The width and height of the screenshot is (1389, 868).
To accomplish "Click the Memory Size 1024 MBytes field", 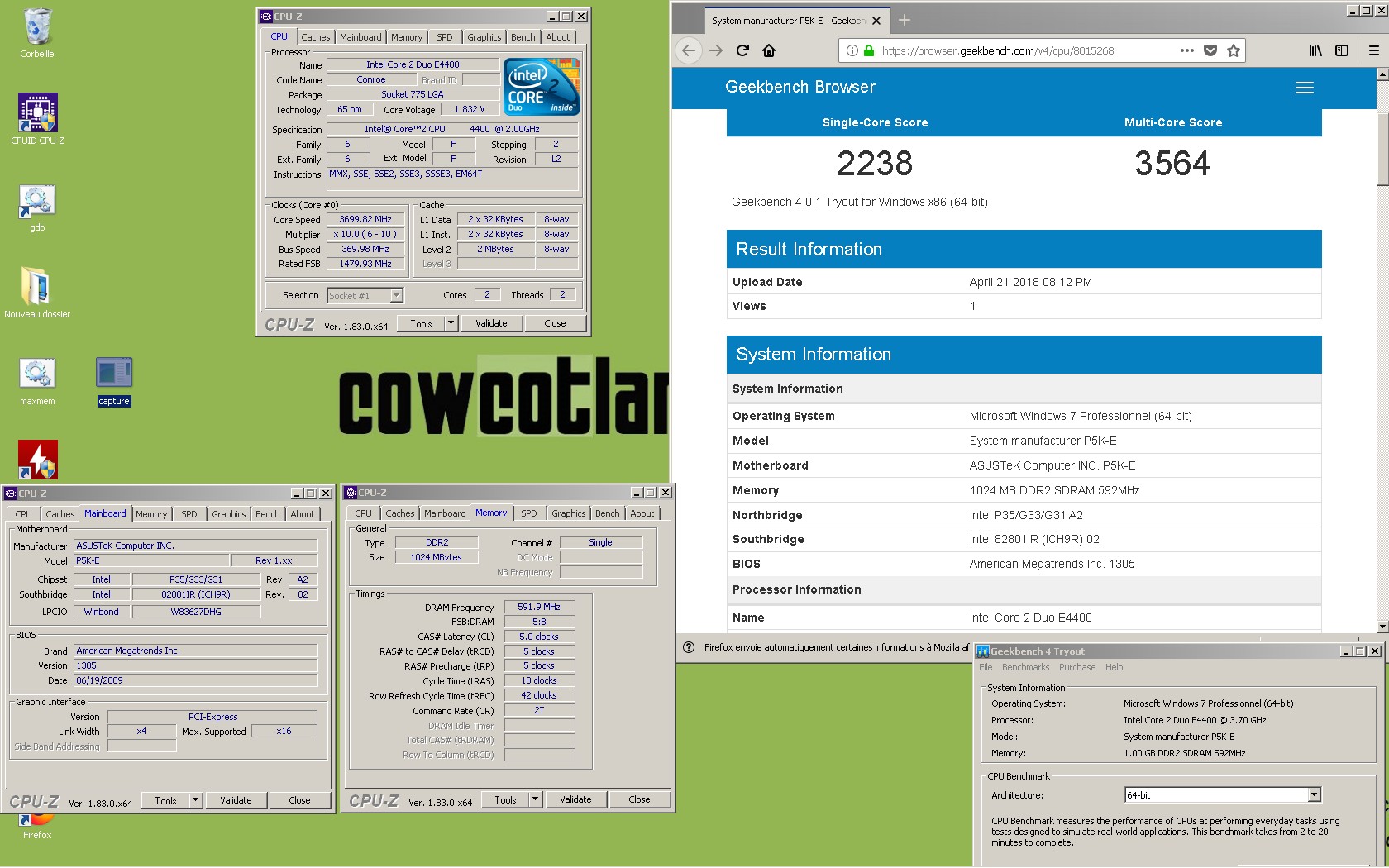I will pyautogui.click(x=437, y=557).
